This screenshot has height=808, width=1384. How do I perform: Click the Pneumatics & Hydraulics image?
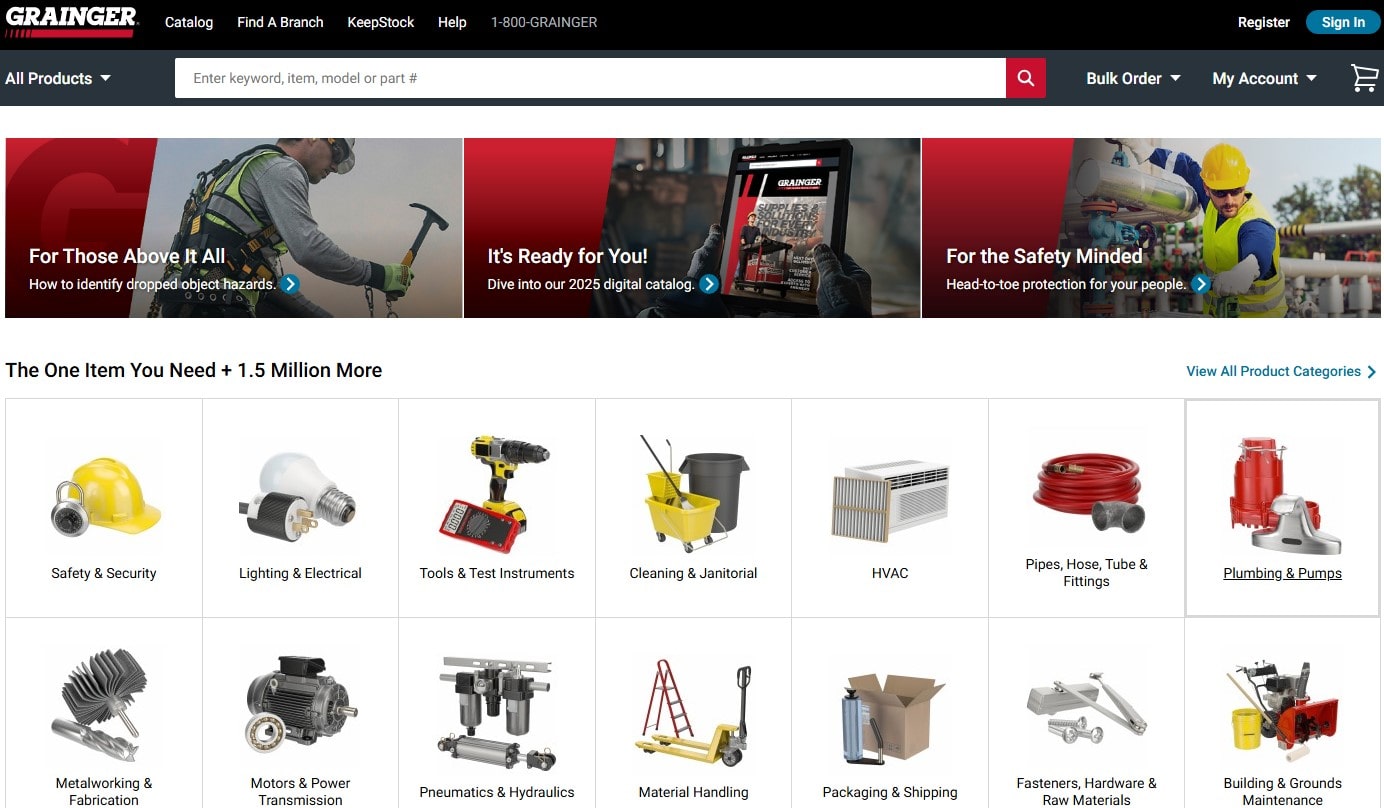(x=496, y=712)
